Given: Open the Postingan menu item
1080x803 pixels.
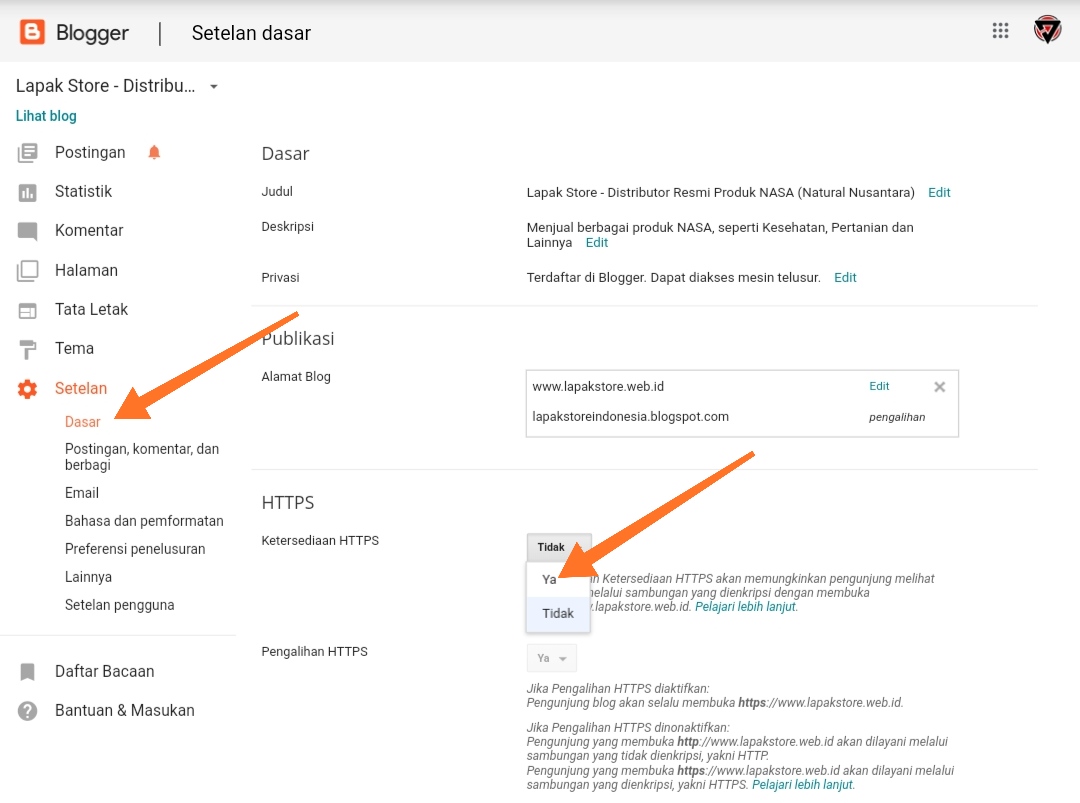Looking at the screenshot, I should (x=90, y=152).
